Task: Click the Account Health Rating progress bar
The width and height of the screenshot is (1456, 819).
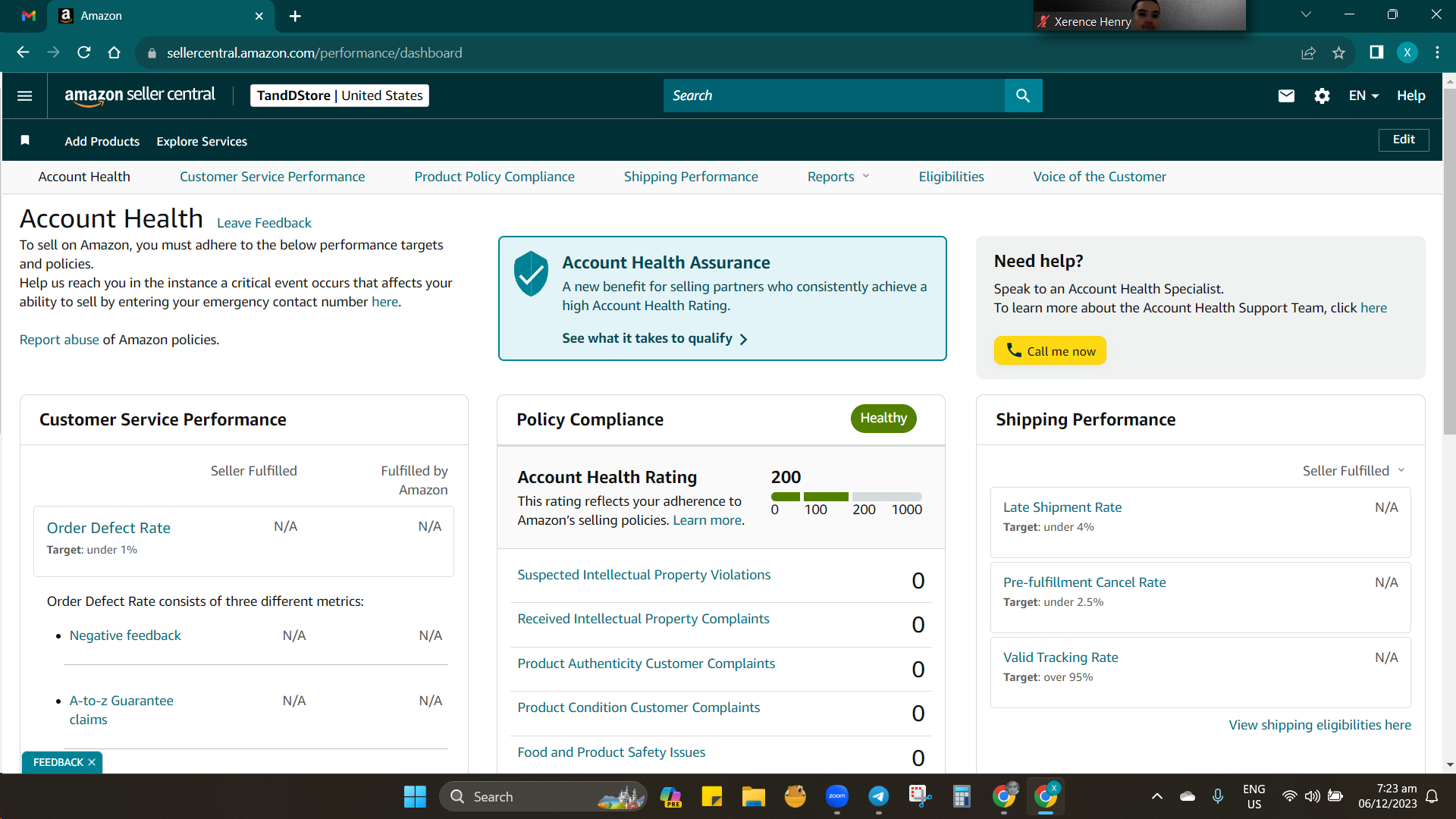Action: 846,497
